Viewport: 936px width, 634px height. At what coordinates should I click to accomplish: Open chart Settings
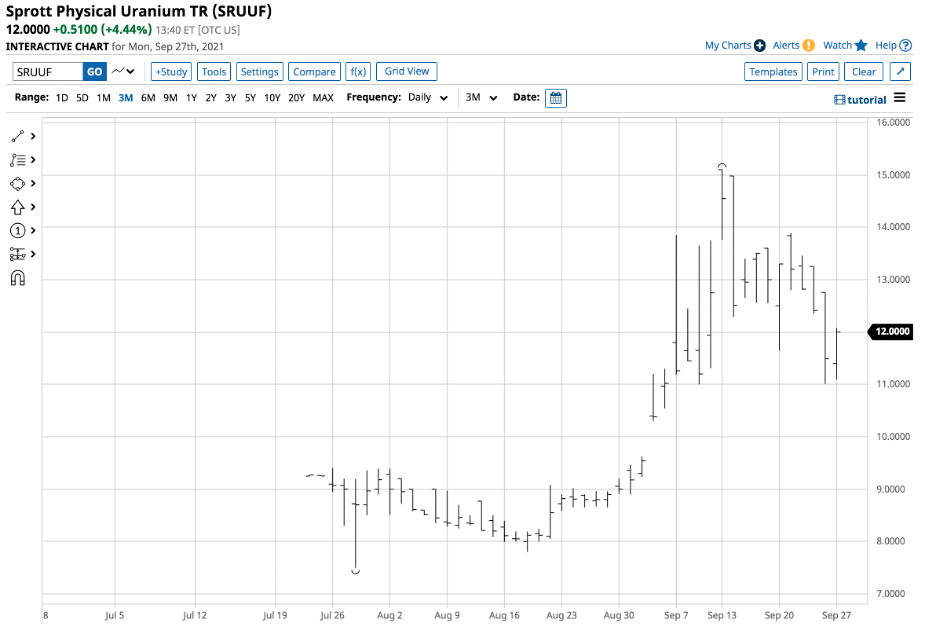pos(260,72)
